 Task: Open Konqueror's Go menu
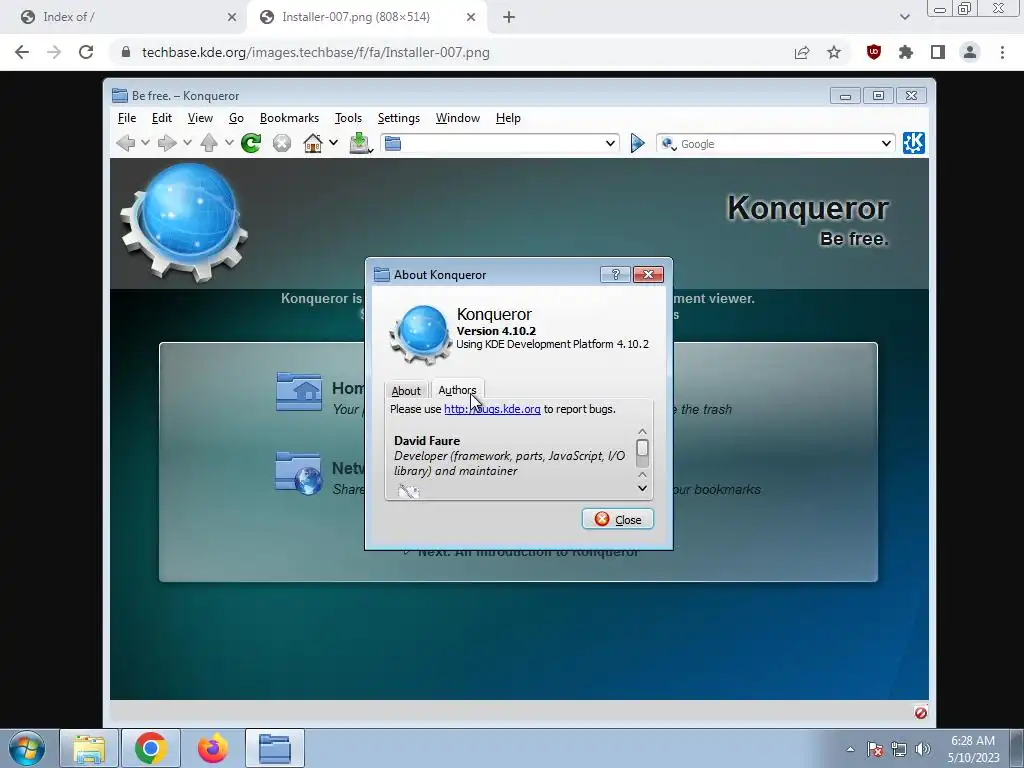tap(236, 118)
